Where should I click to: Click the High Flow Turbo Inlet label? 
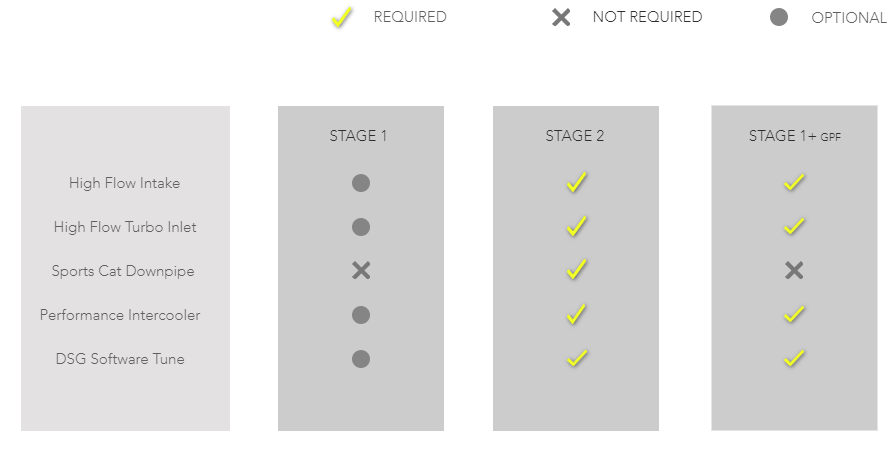pyautogui.click(x=125, y=227)
